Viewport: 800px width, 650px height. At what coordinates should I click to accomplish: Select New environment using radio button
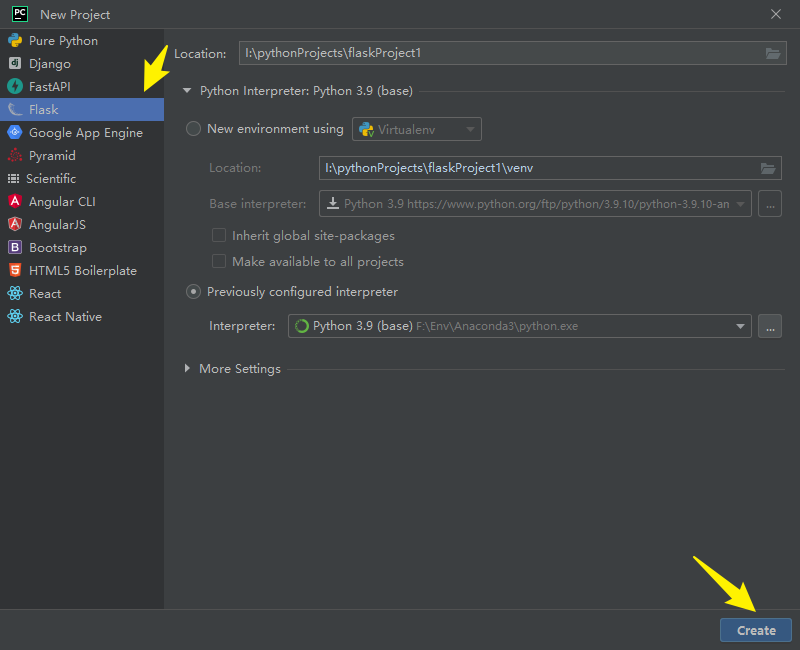click(x=193, y=129)
